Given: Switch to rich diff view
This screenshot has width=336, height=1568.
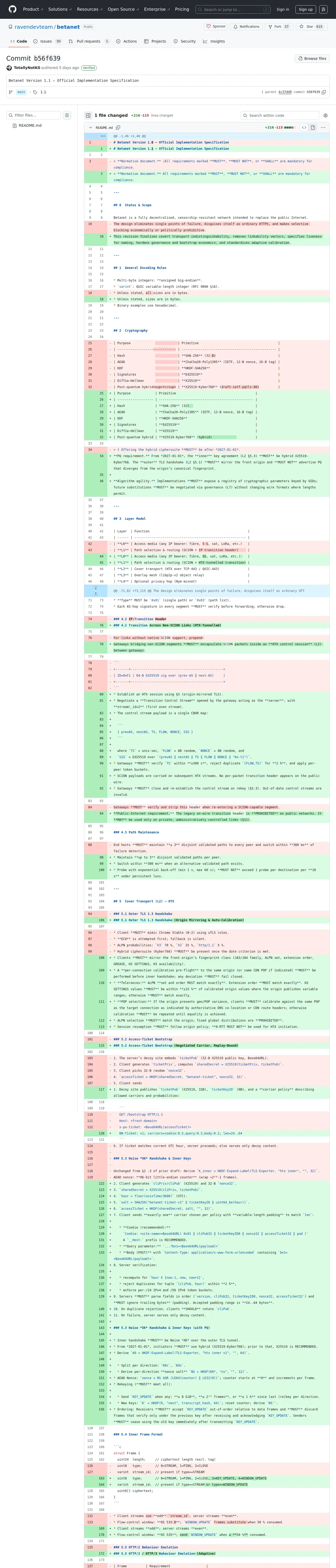Looking at the screenshot, I should click(x=312, y=127).
